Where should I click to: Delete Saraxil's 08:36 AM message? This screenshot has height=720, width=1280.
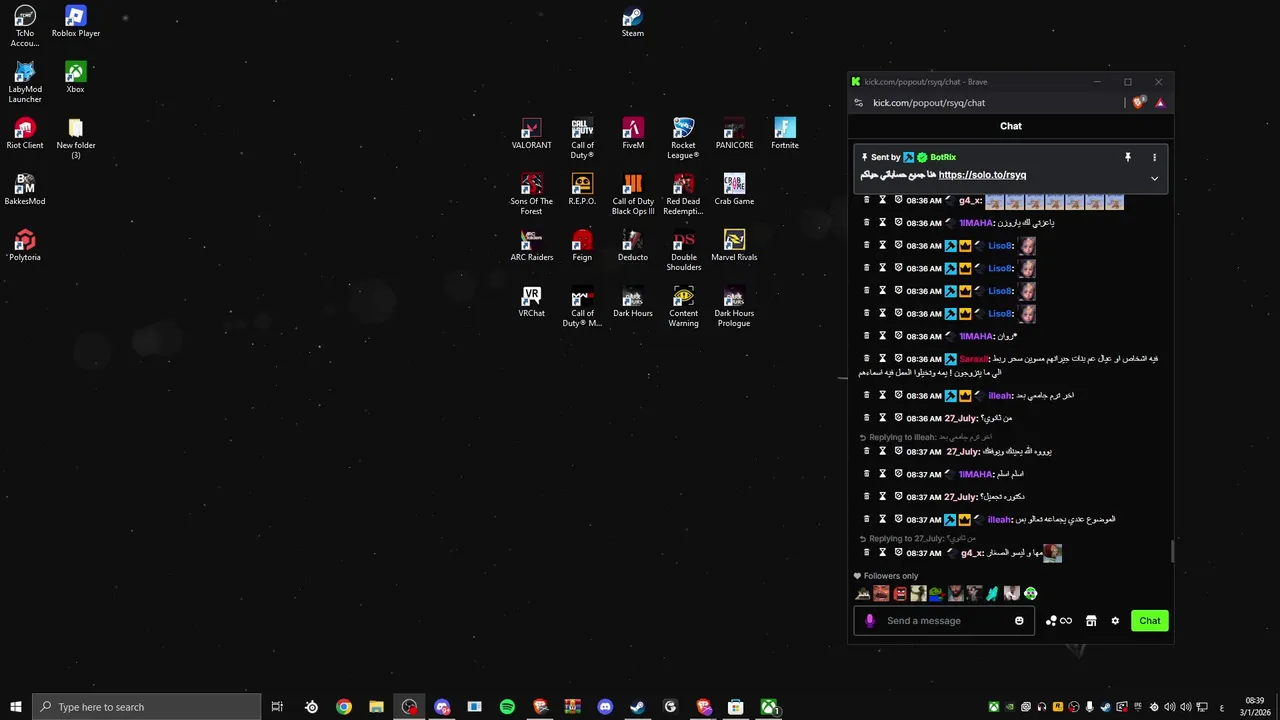coord(866,358)
